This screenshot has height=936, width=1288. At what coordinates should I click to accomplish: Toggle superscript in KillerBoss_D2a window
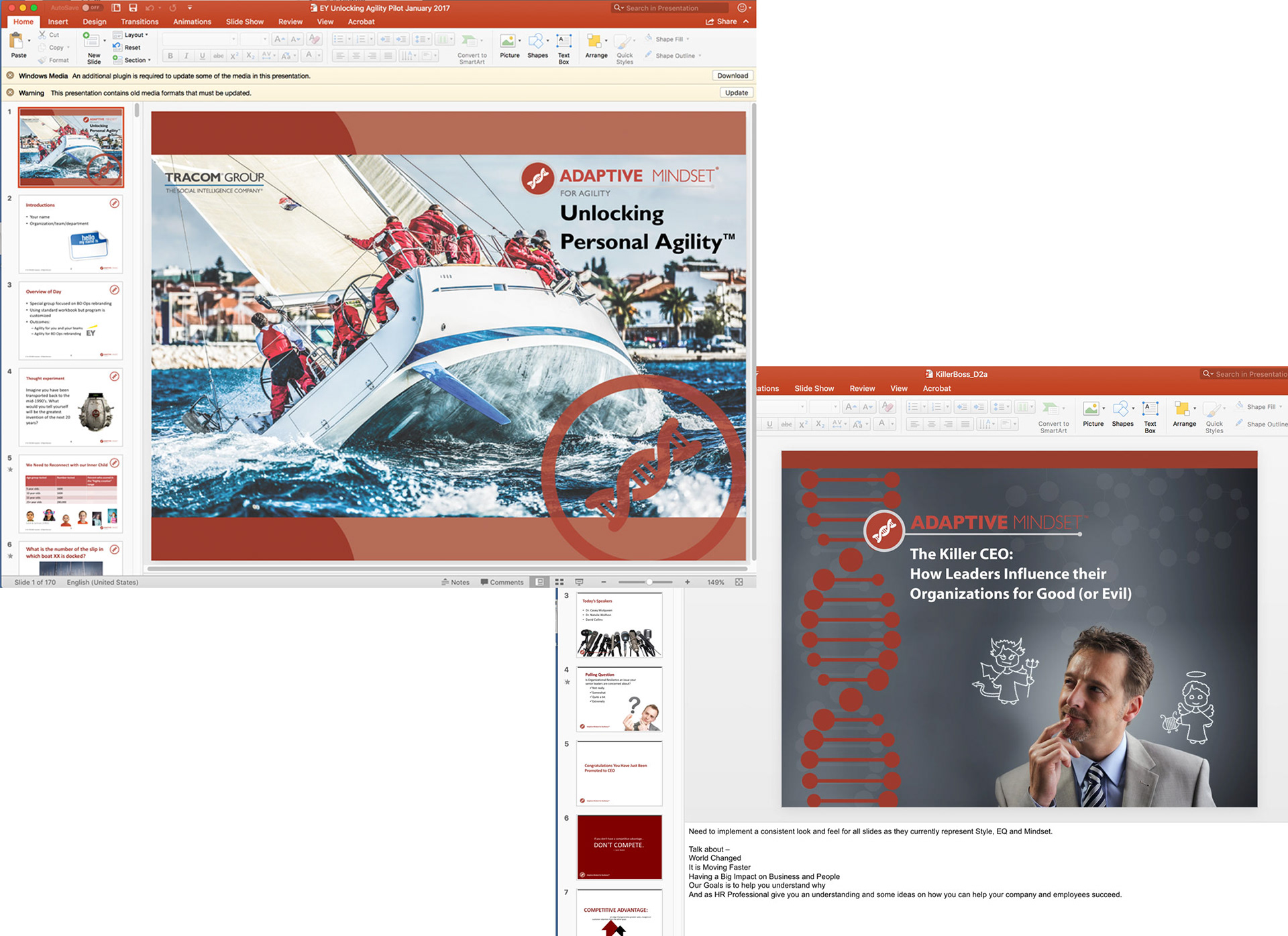(803, 424)
